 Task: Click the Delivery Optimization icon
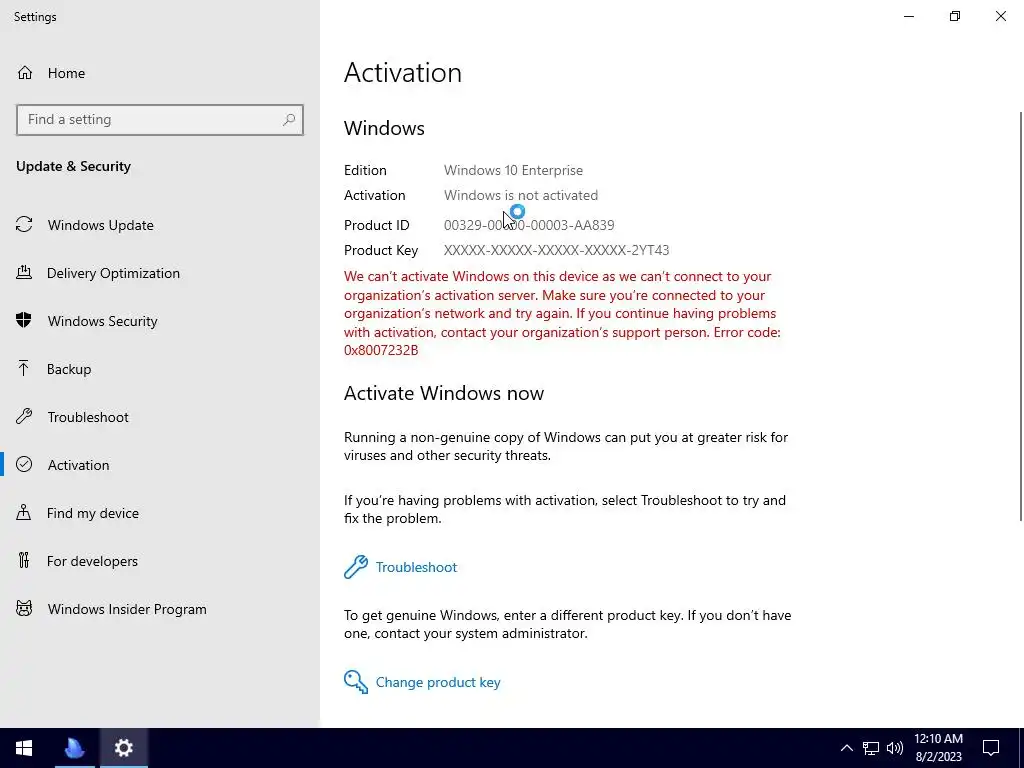[x=24, y=273]
